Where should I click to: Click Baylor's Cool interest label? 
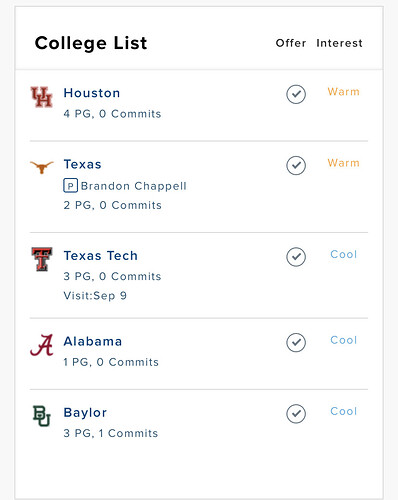coord(343,411)
